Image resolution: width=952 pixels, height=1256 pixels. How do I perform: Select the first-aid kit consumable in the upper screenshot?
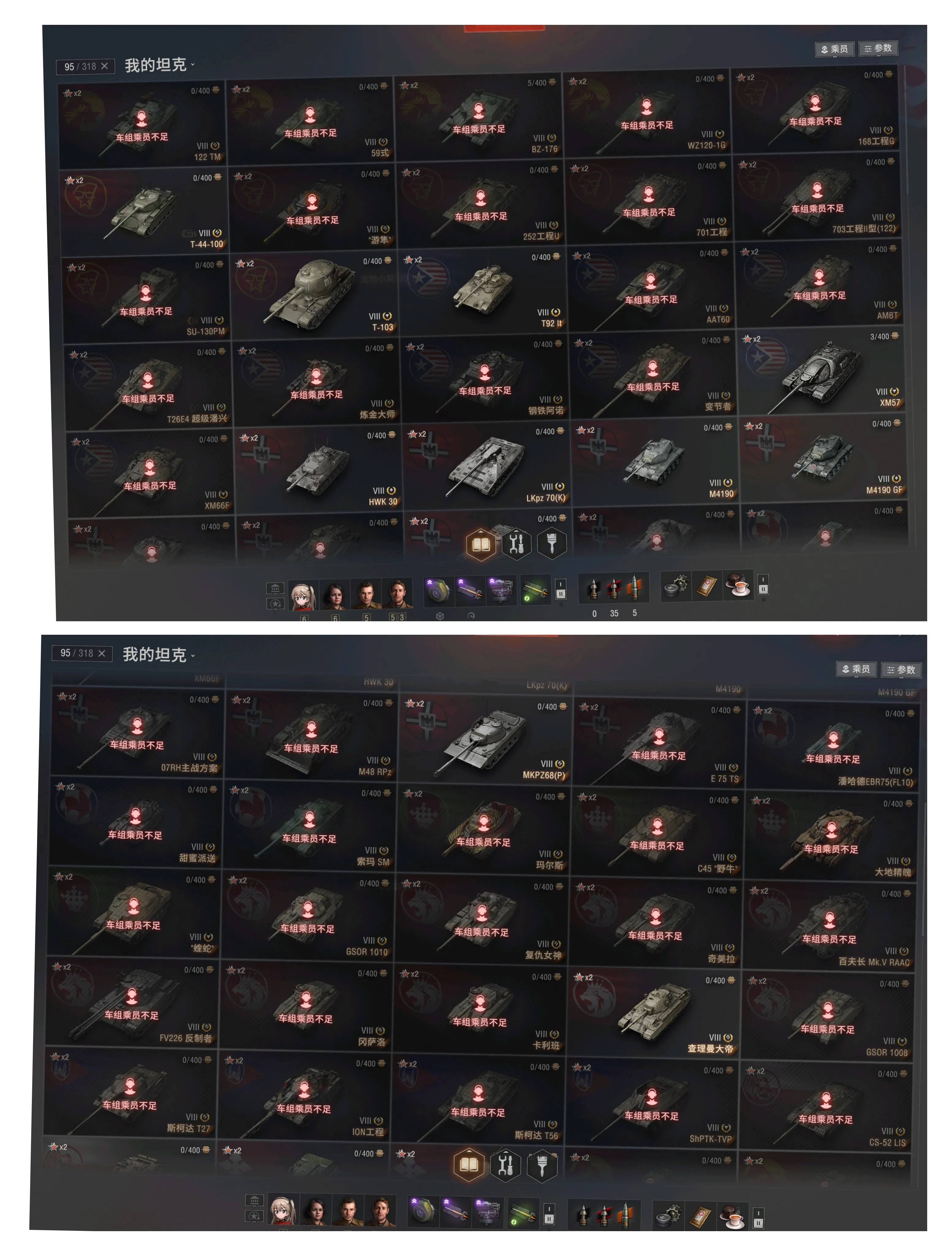[x=707, y=585]
